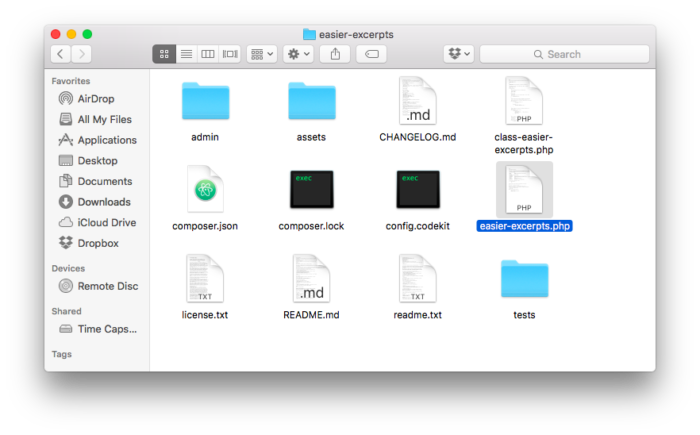Minimize window with the yellow button
This screenshot has height=435, width=700.
tap(71, 34)
